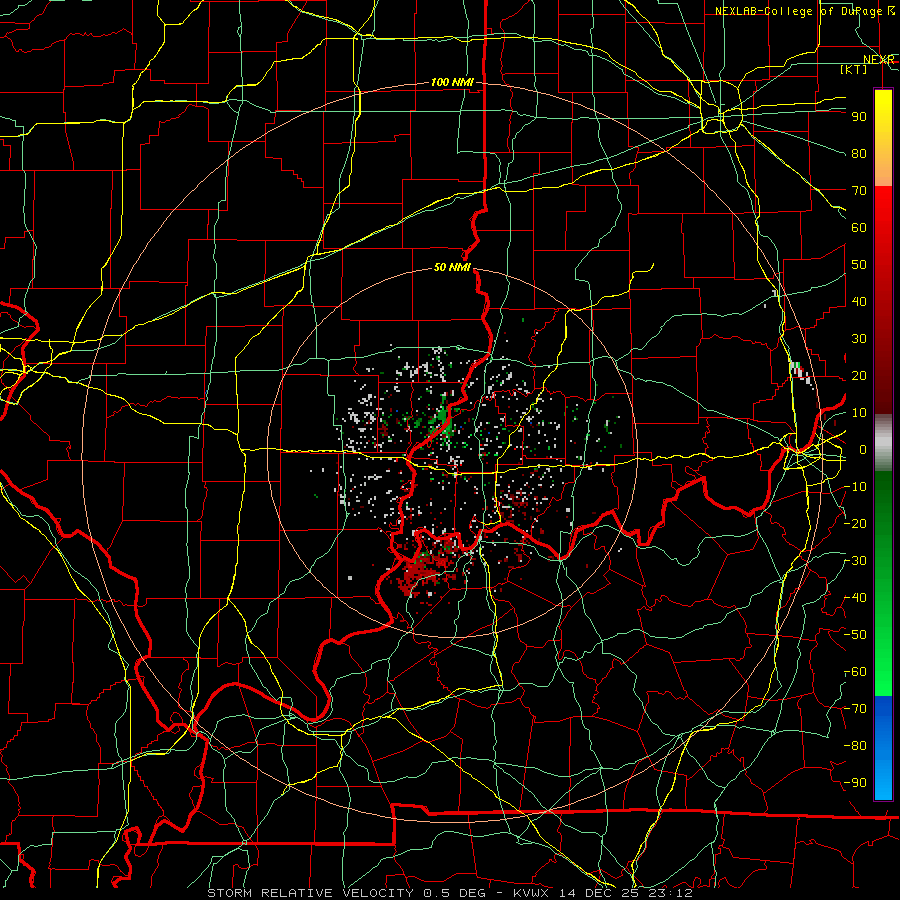Viewport: 900px width, 900px height.
Task: Click the 30 value on the velocity scale
Action: click(x=859, y=339)
